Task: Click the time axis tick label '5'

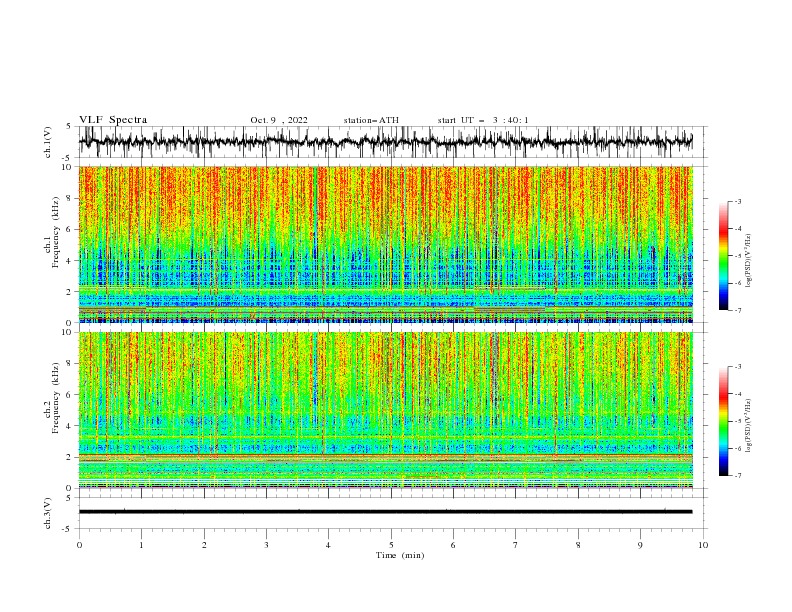Action: pos(391,545)
